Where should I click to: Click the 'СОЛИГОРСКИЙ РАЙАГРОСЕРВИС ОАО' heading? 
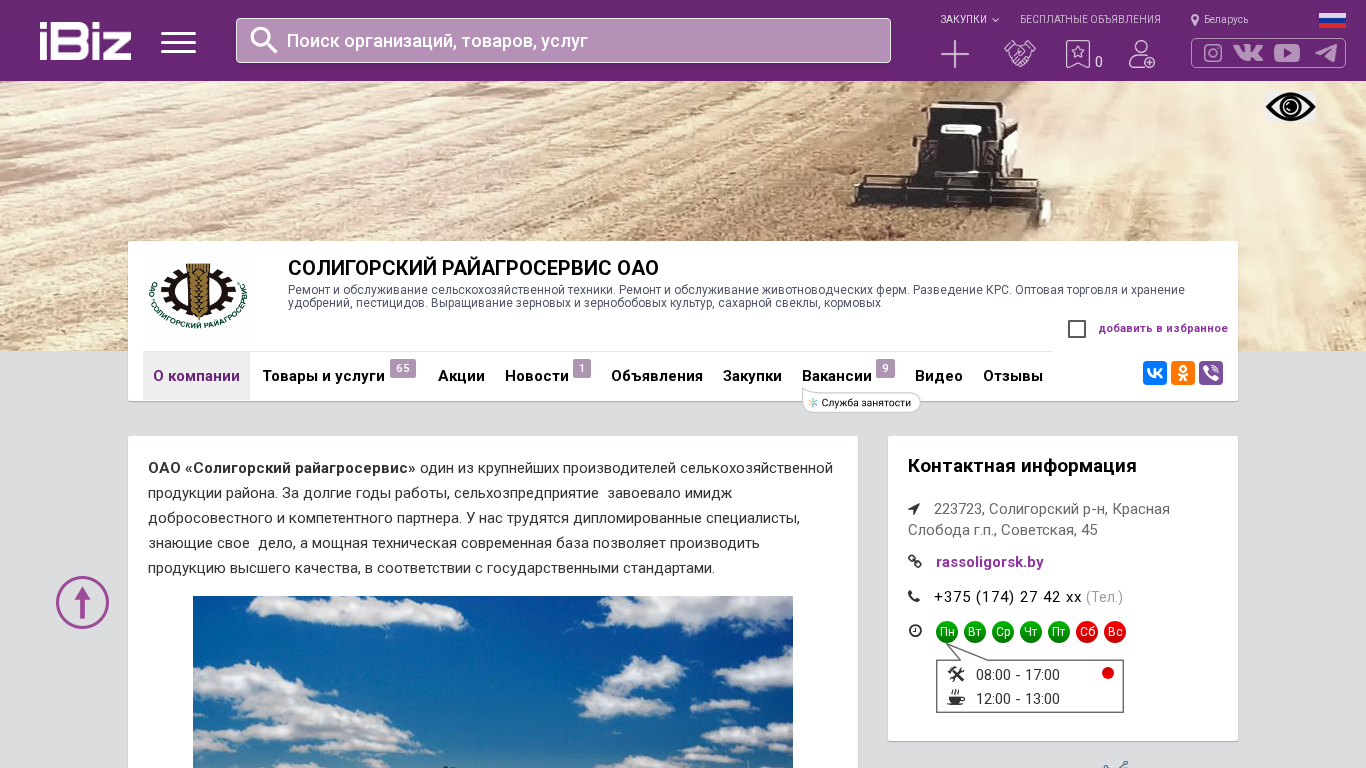[473, 268]
